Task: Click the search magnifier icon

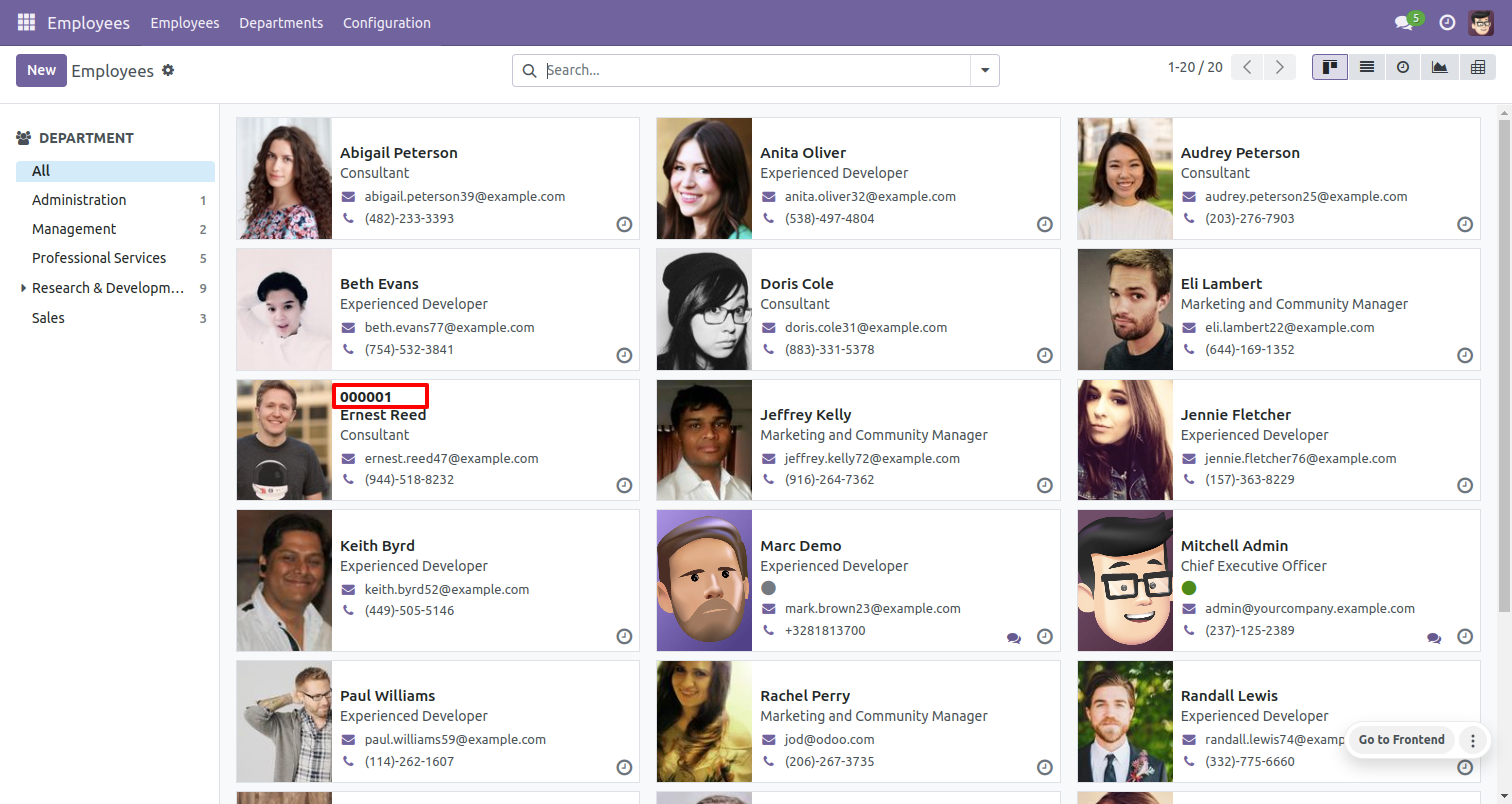Action: coord(529,70)
